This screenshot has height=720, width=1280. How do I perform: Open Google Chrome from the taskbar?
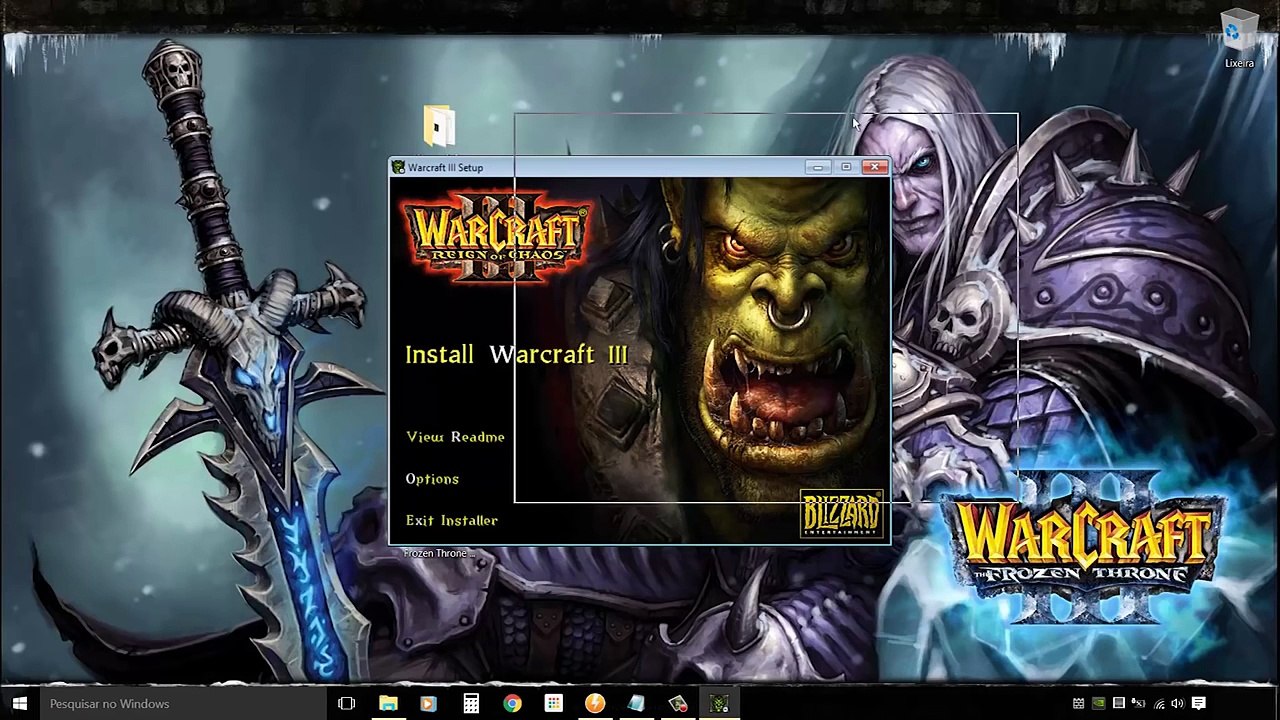point(511,703)
